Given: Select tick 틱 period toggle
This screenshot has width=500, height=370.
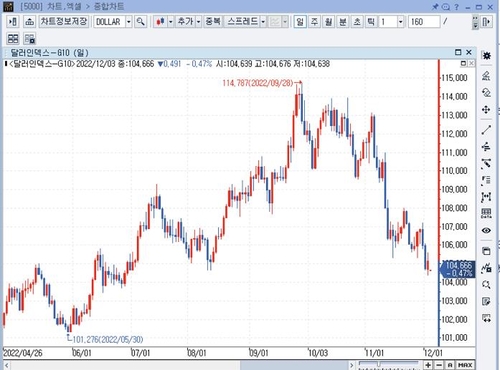Looking at the screenshot, I should [371, 22].
